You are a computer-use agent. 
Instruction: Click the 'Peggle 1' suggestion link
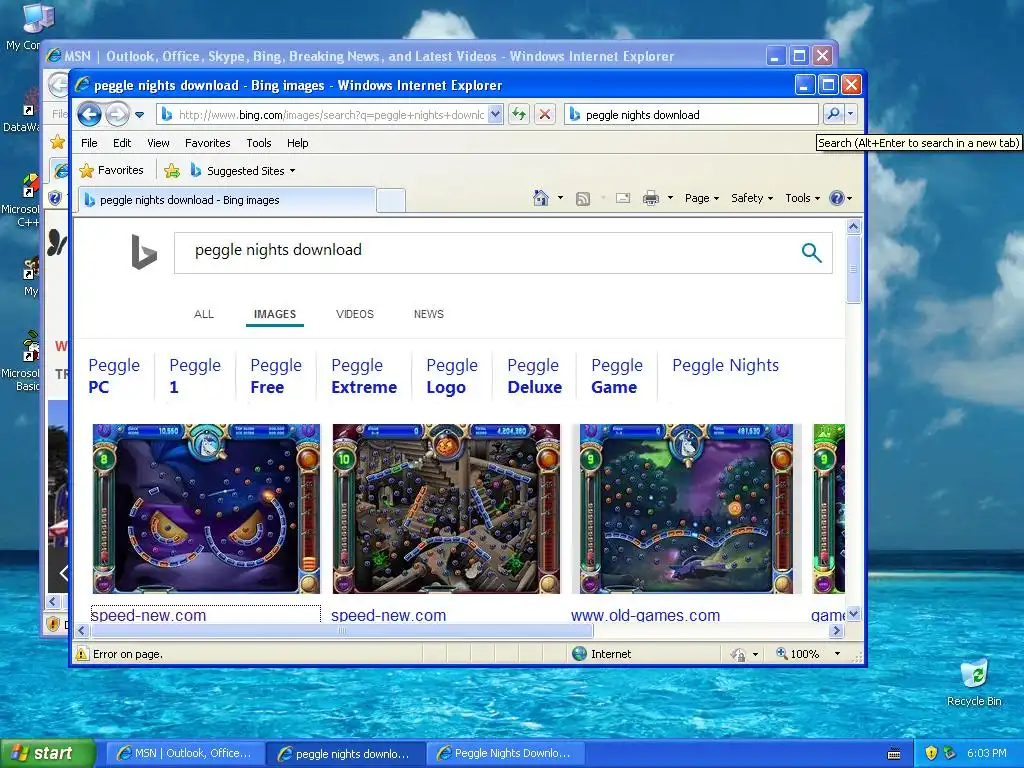pyautogui.click(x=195, y=376)
